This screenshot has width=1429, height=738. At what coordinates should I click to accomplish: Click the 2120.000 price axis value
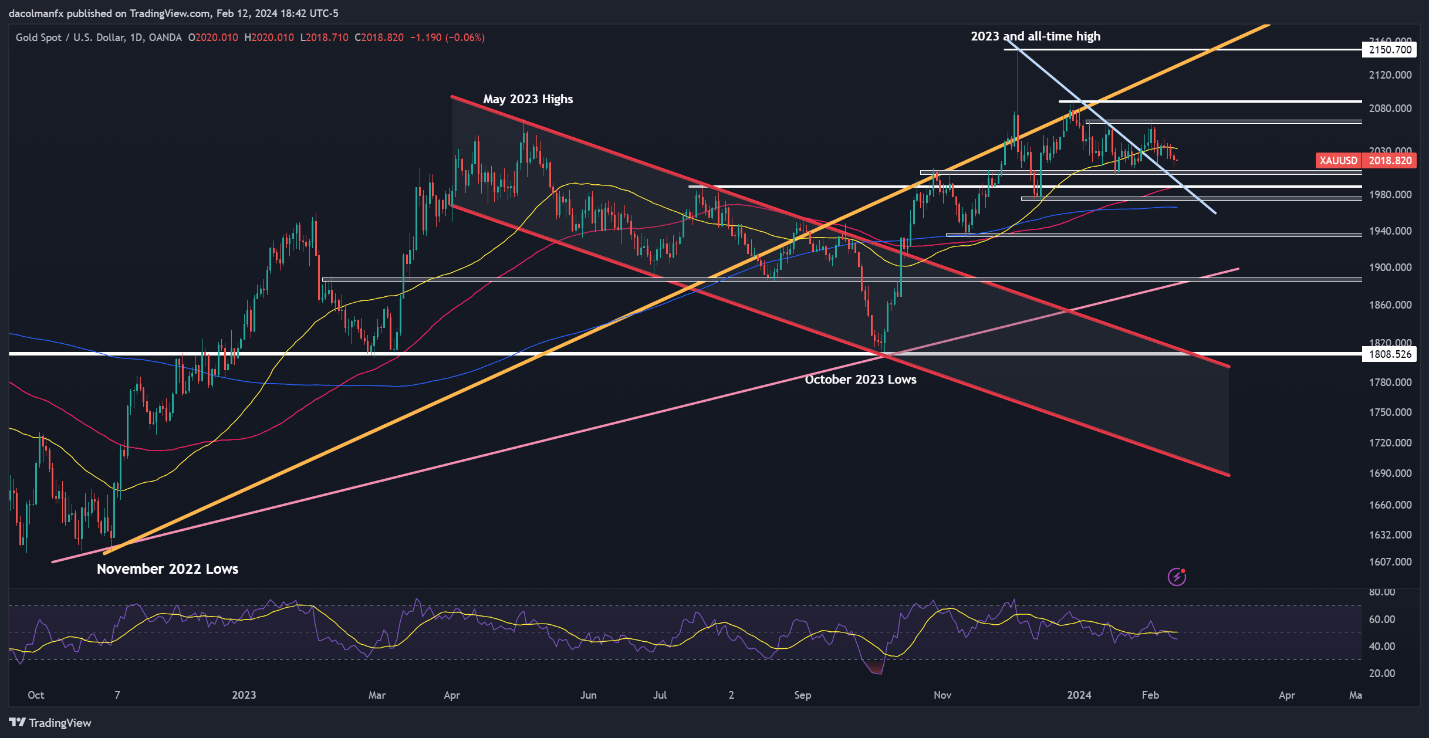pos(1392,75)
